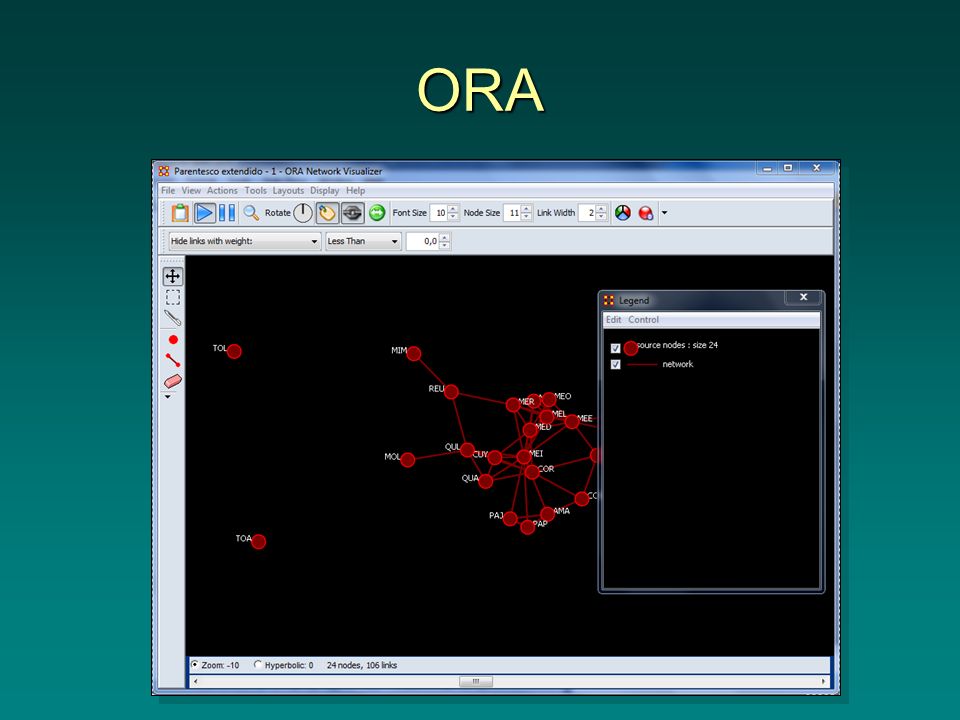This screenshot has height=720, width=960.
Task: Open the magnifying glass zoom tool
Action: point(251,212)
